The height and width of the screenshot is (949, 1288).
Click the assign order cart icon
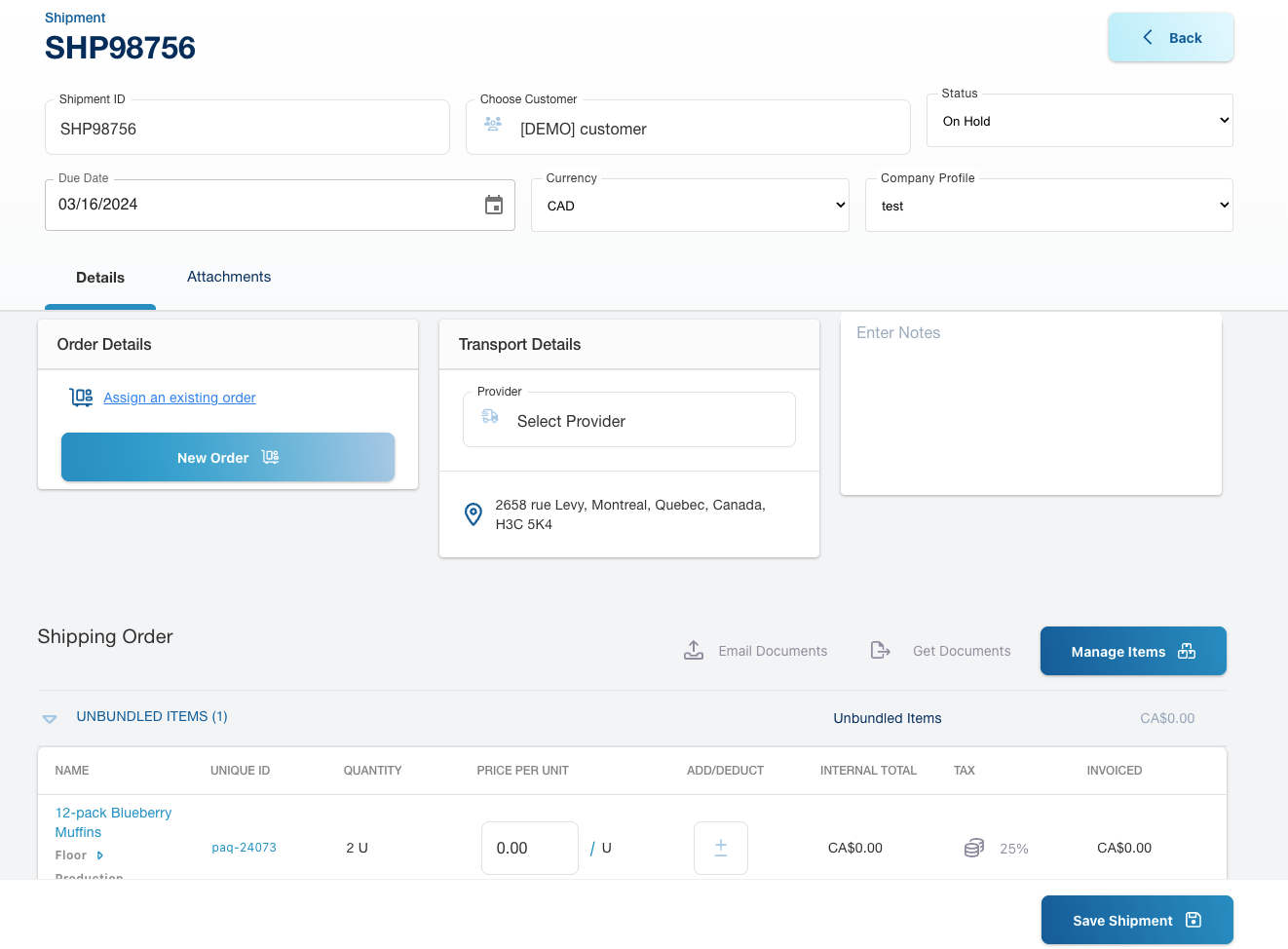(x=81, y=398)
